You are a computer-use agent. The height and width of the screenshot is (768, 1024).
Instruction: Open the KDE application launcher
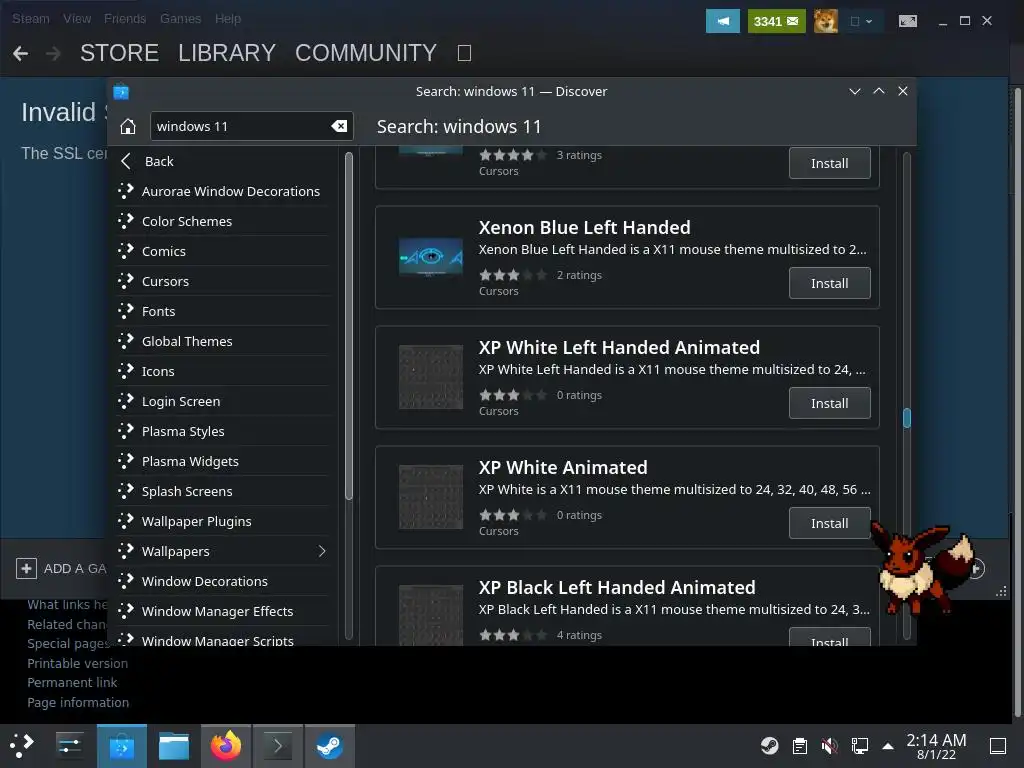(x=22, y=746)
